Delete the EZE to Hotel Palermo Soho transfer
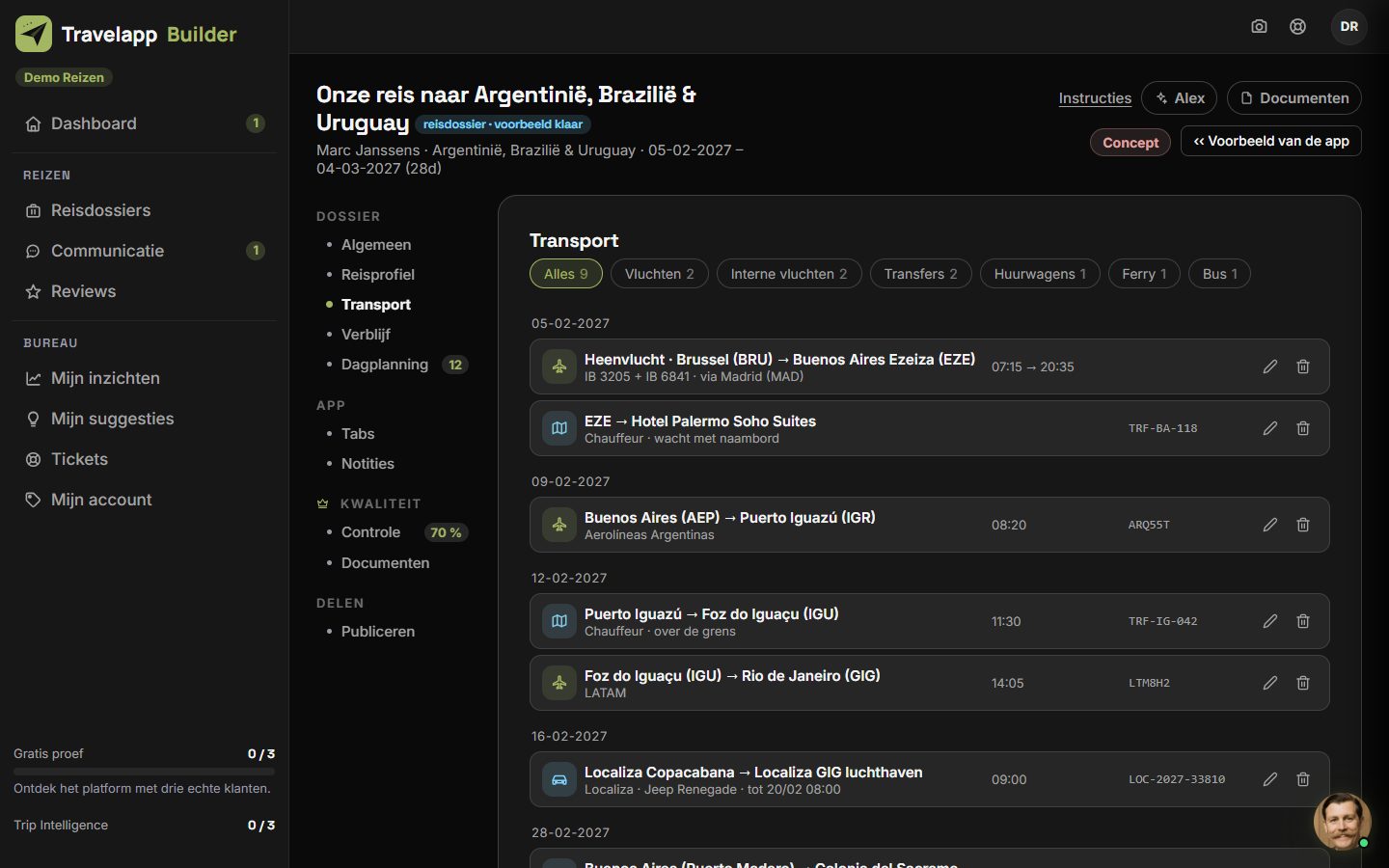The width and height of the screenshot is (1389, 868). pyautogui.click(x=1303, y=428)
